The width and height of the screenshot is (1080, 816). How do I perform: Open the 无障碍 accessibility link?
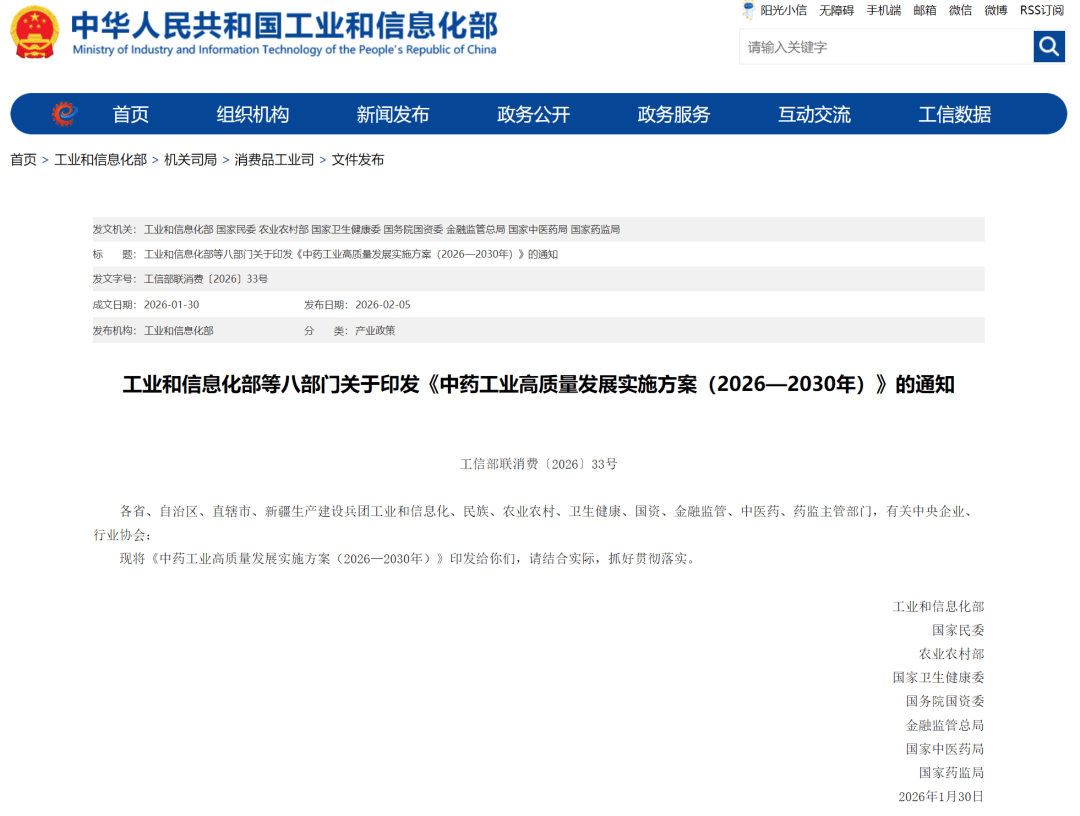coord(836,10)
